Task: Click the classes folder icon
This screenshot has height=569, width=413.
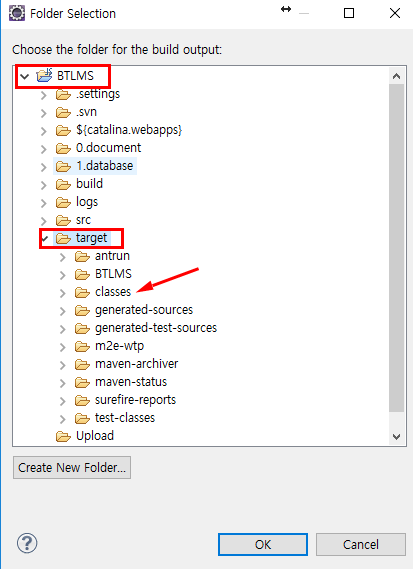Action: (82, 293)
